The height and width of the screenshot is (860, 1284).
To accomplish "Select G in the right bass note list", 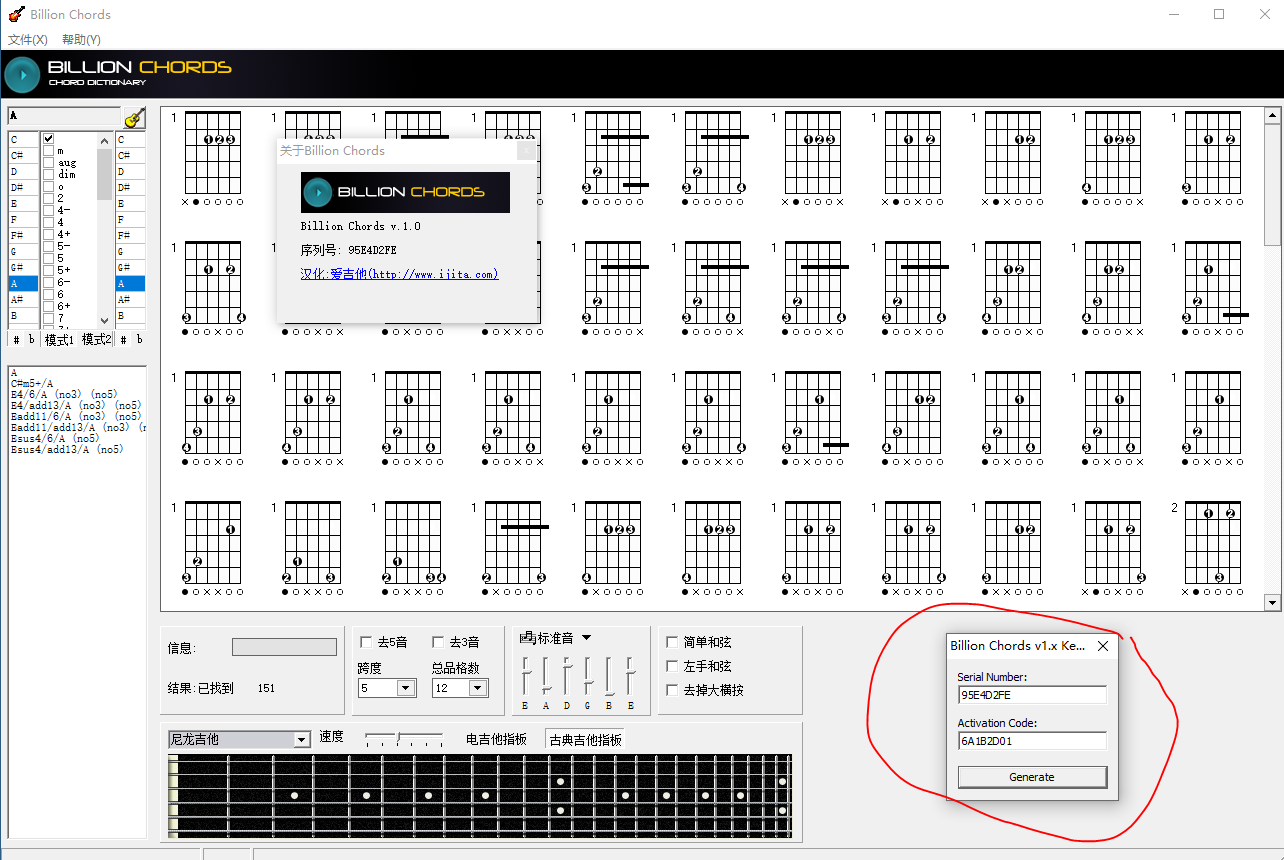I will click(131, 252).
